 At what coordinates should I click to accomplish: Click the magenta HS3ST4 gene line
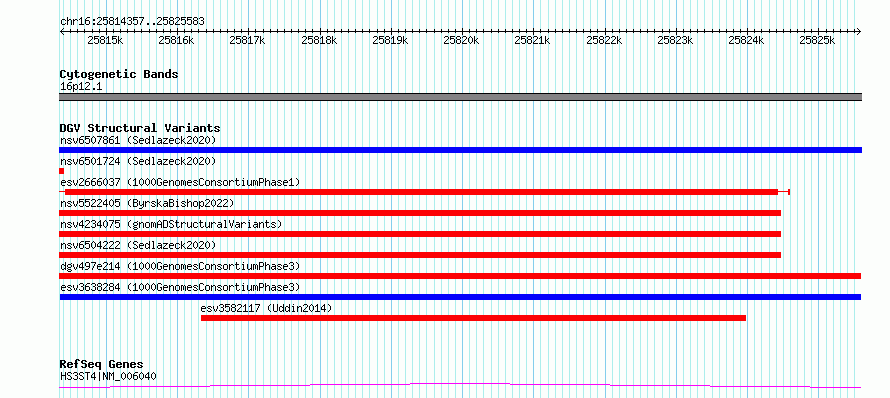pos(460,386)
